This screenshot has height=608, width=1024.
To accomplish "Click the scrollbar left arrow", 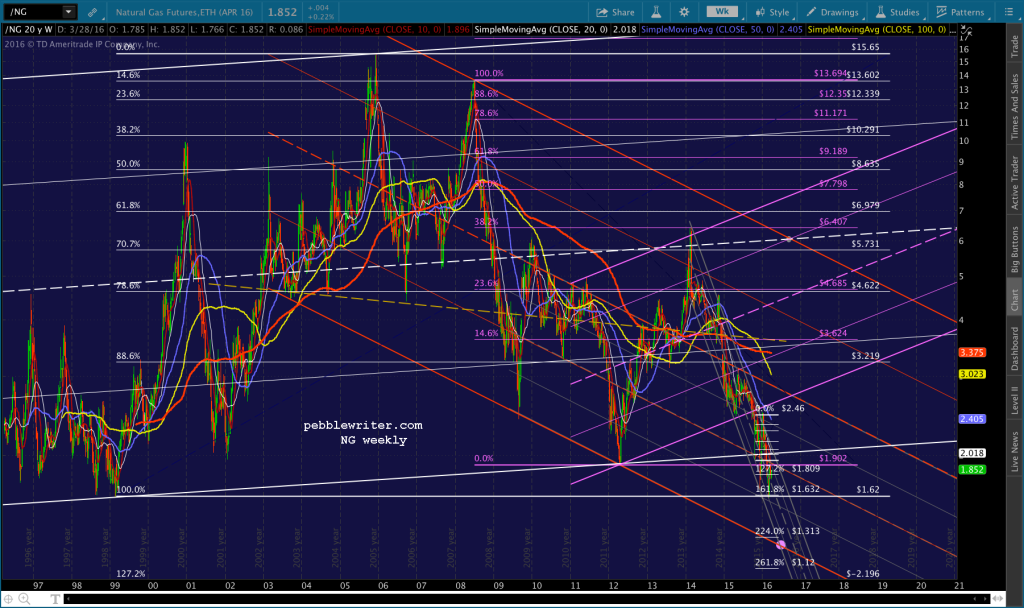I will [x=68, y=599].
